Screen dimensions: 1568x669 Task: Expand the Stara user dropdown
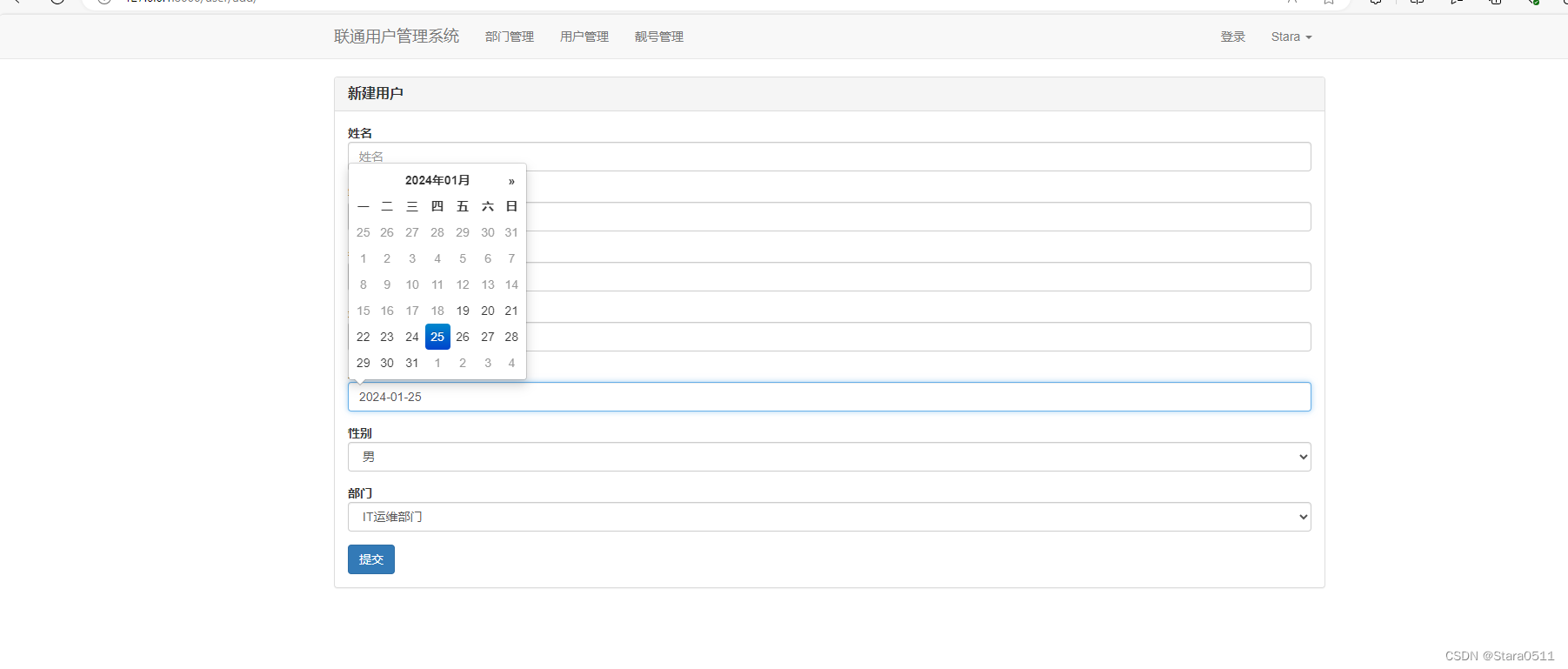pyautogui.click(x=1291, y=37)
